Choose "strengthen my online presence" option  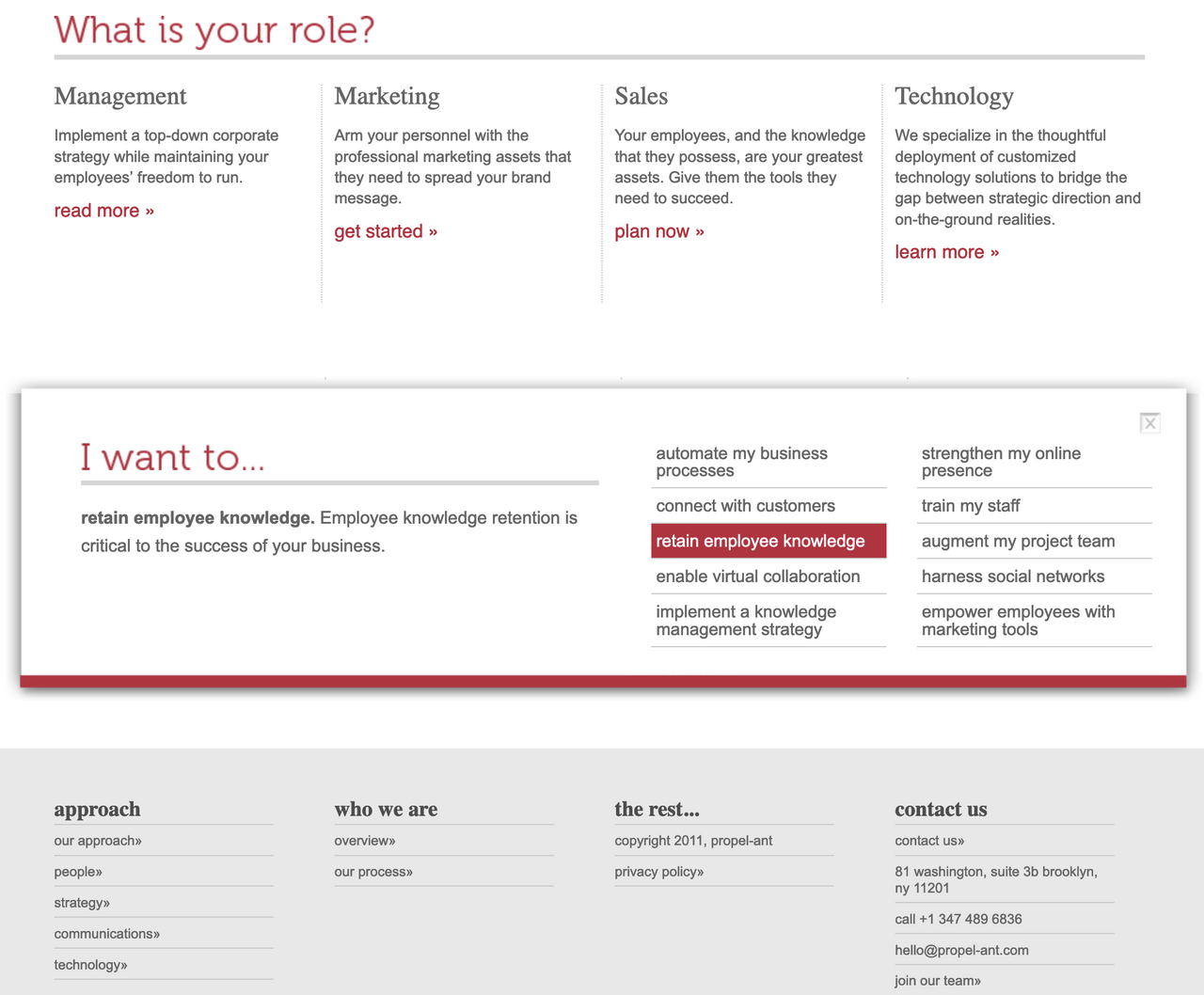(1001, 462)
